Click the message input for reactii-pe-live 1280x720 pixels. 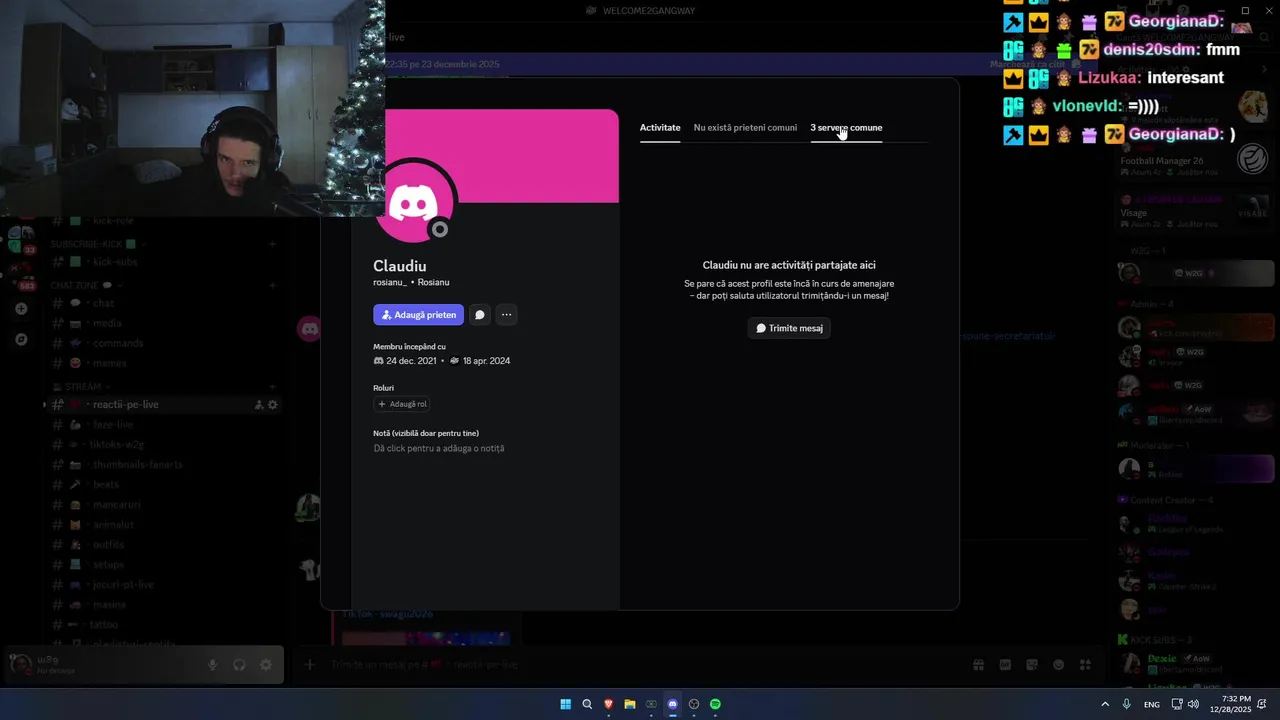640,665
